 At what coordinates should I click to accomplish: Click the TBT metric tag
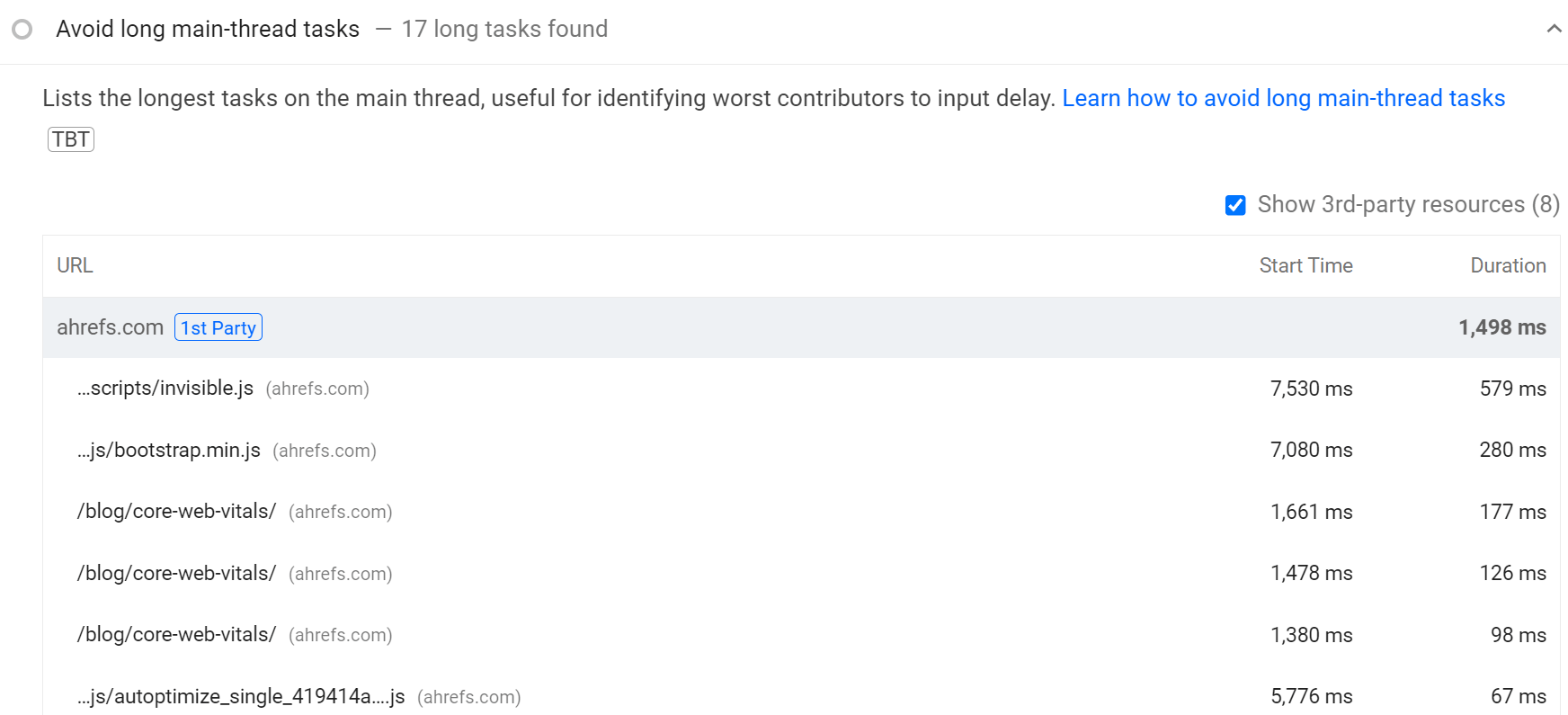pyautogui.click(x=71, y=139)
